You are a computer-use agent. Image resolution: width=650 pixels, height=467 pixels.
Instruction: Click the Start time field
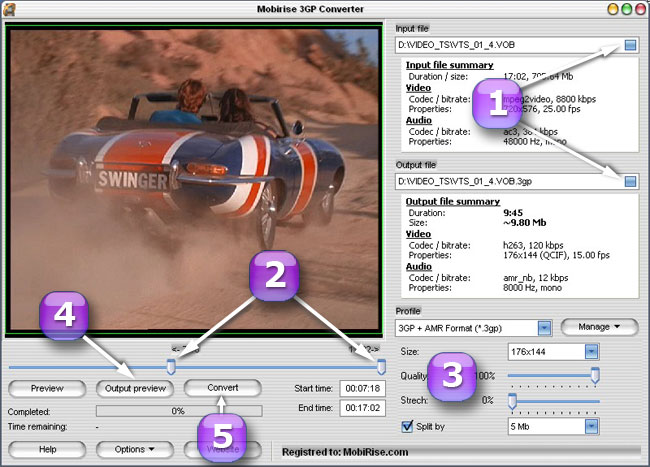tap(363, 389)
